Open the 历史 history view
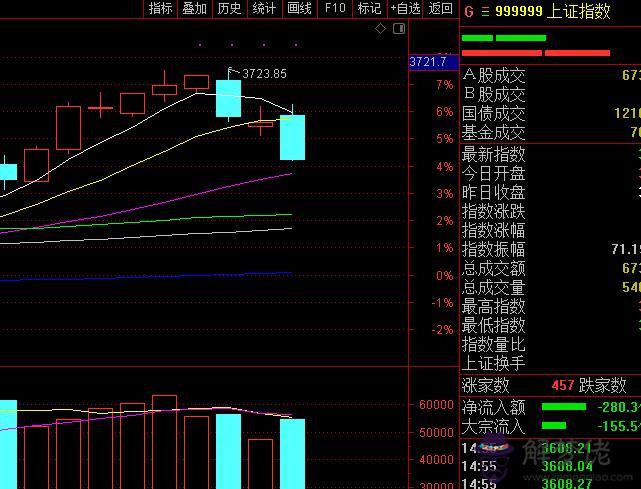Screen dimensions: 641x489 click(229, 9)
